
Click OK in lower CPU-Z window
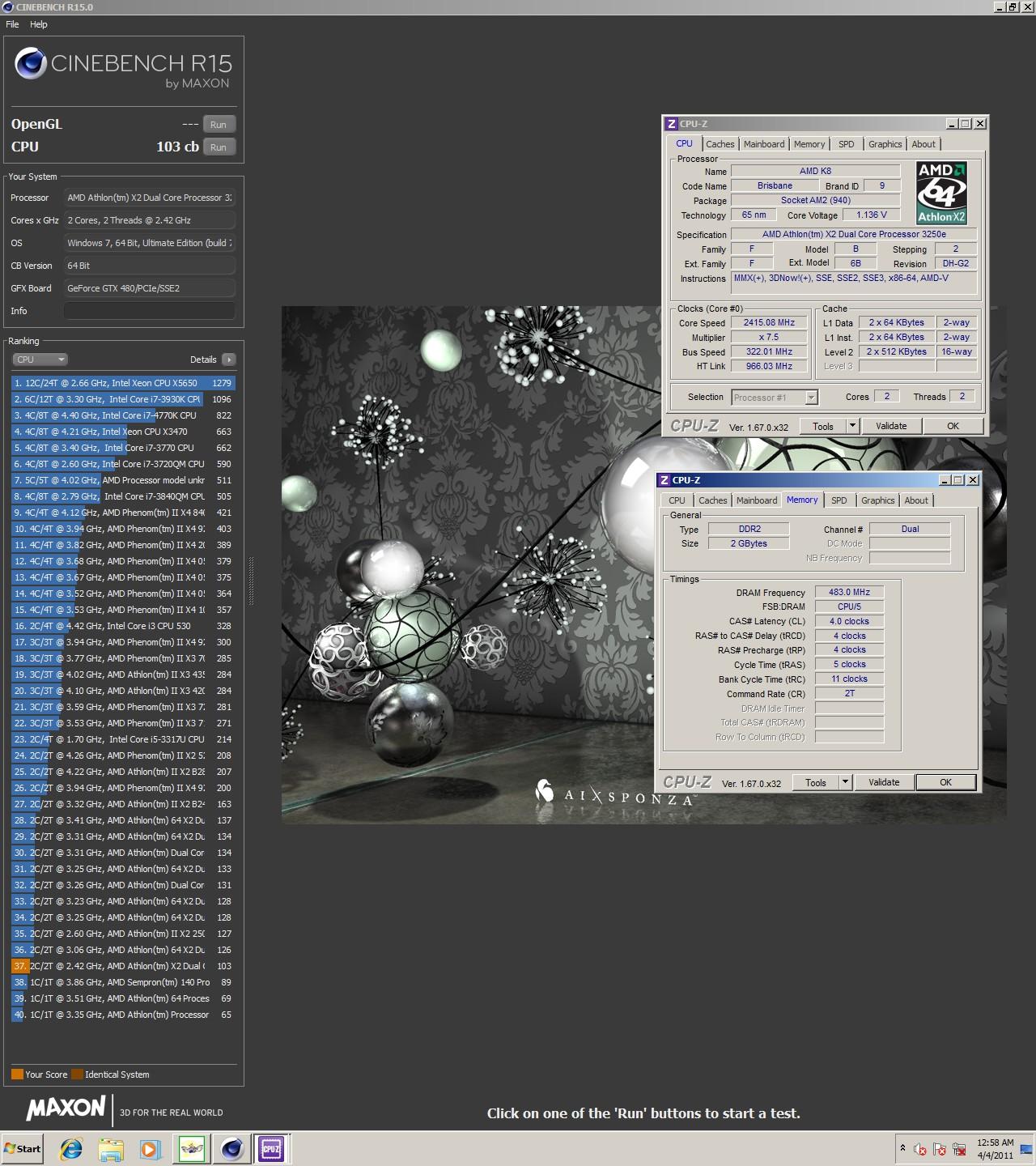coord(945,782)
